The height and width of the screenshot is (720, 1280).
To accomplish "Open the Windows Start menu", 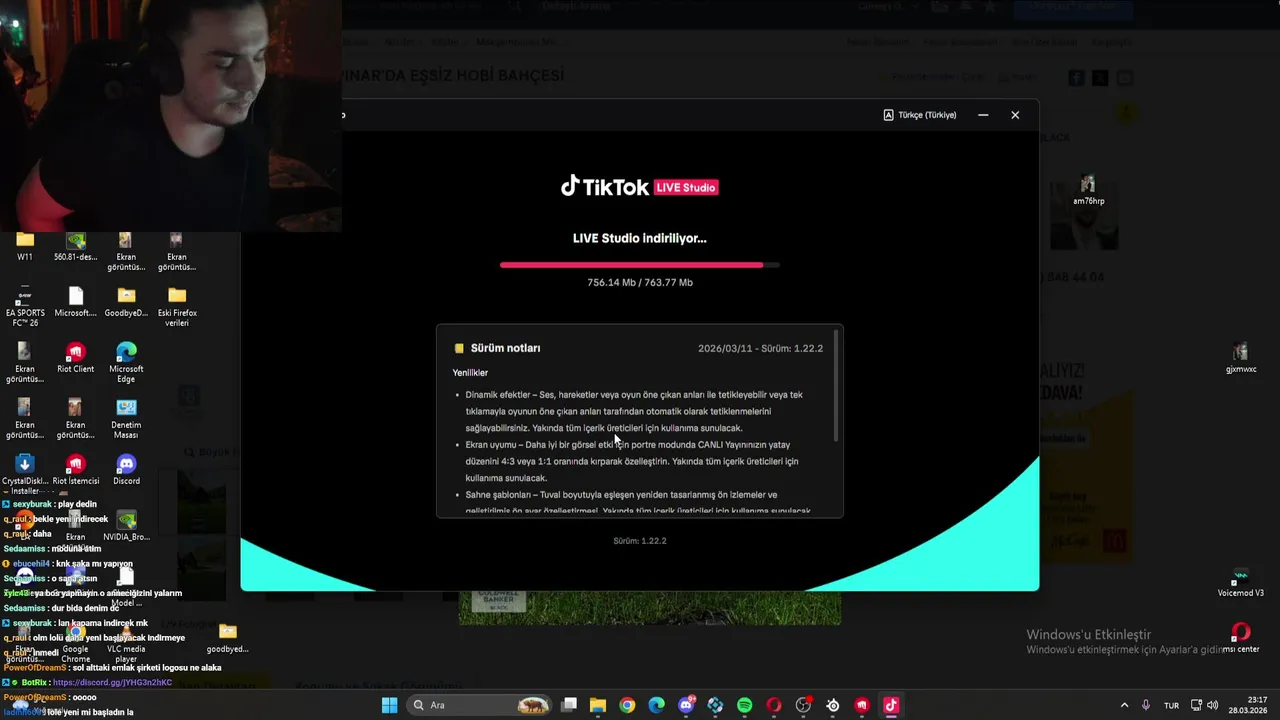I will point(389,705).
